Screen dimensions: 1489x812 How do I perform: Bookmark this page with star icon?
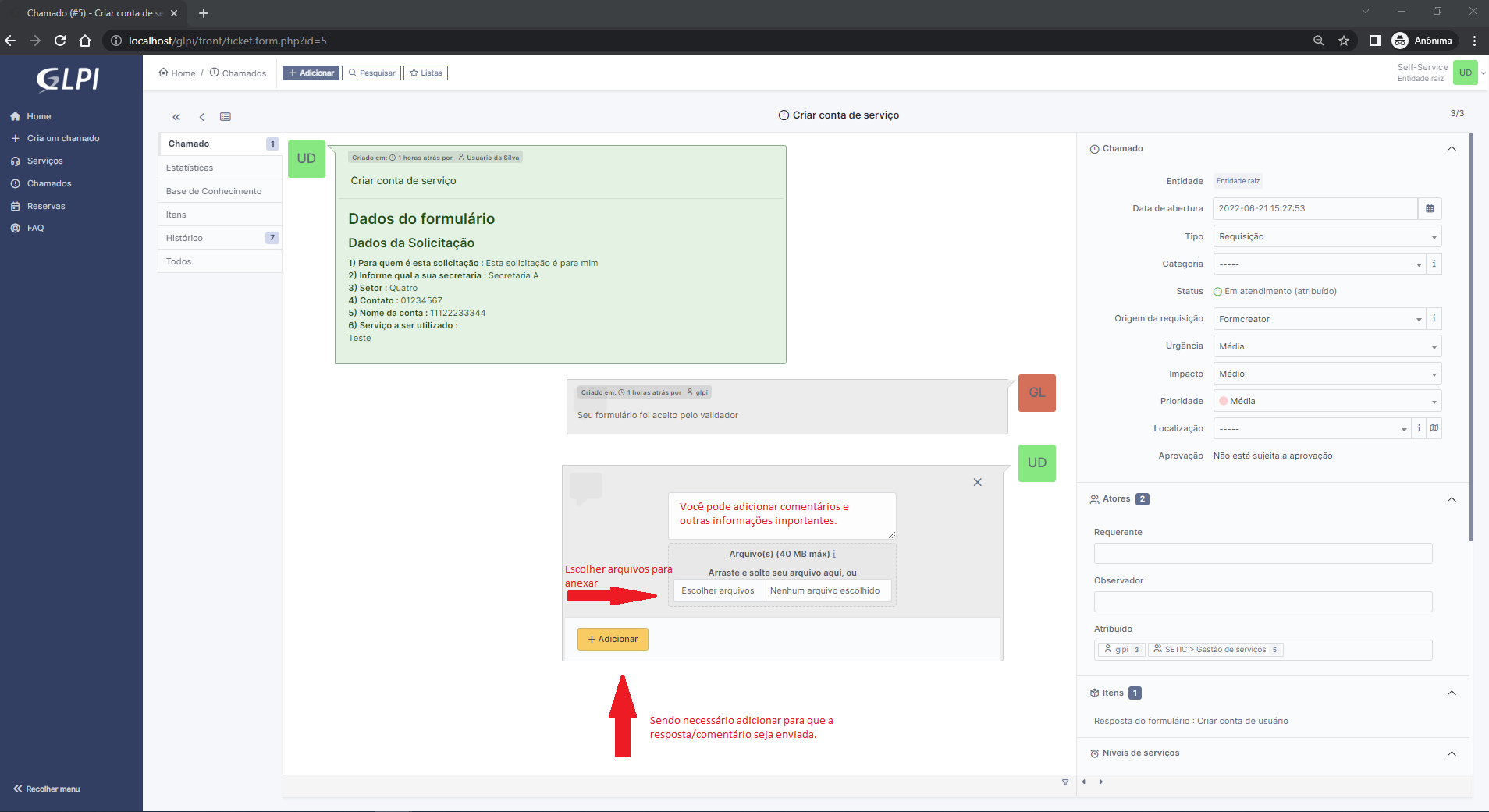(x=1344, y=41)
